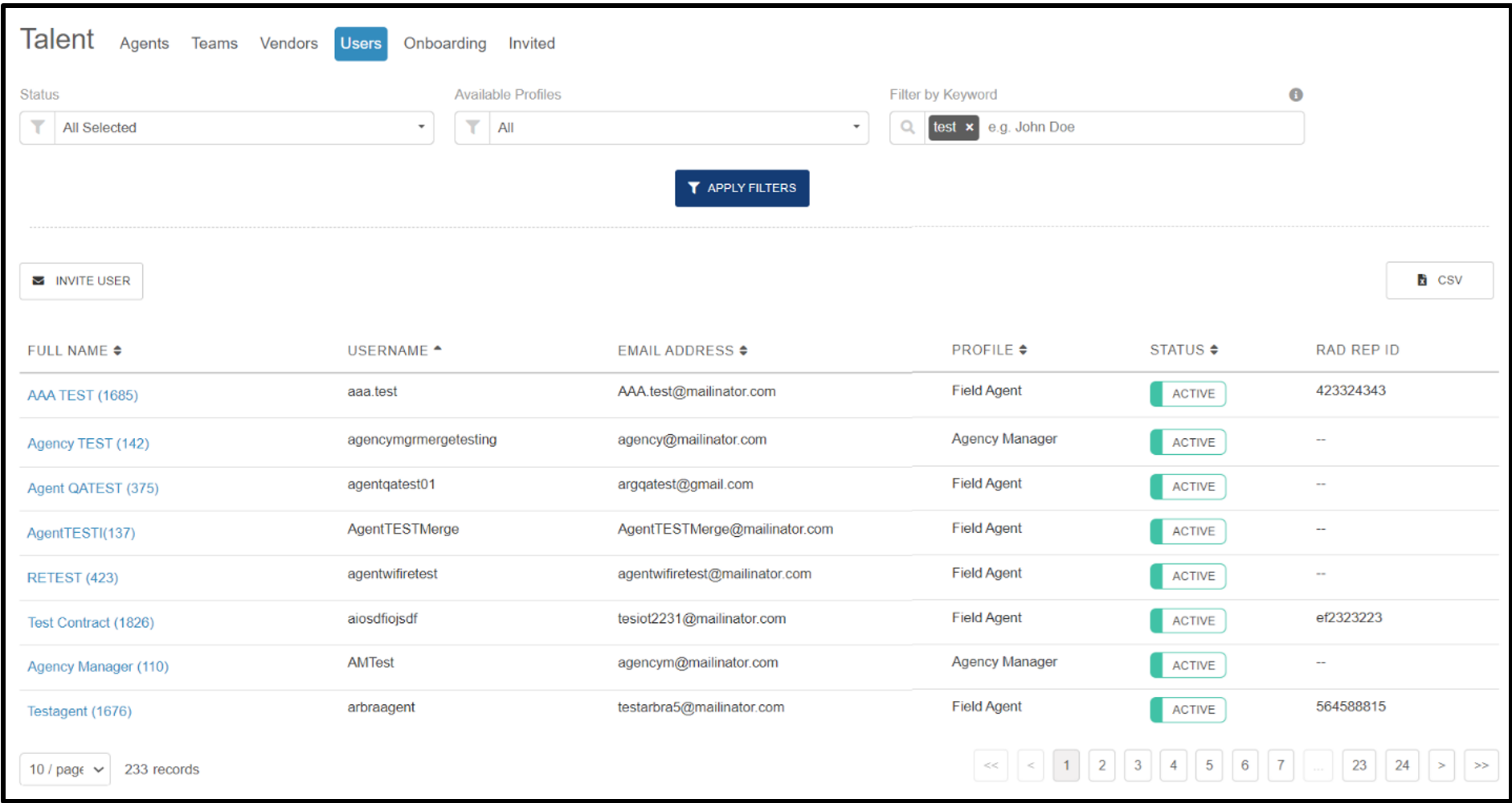
Task: Click the funnel icon in Available Profiles
Action: (472, 128)
